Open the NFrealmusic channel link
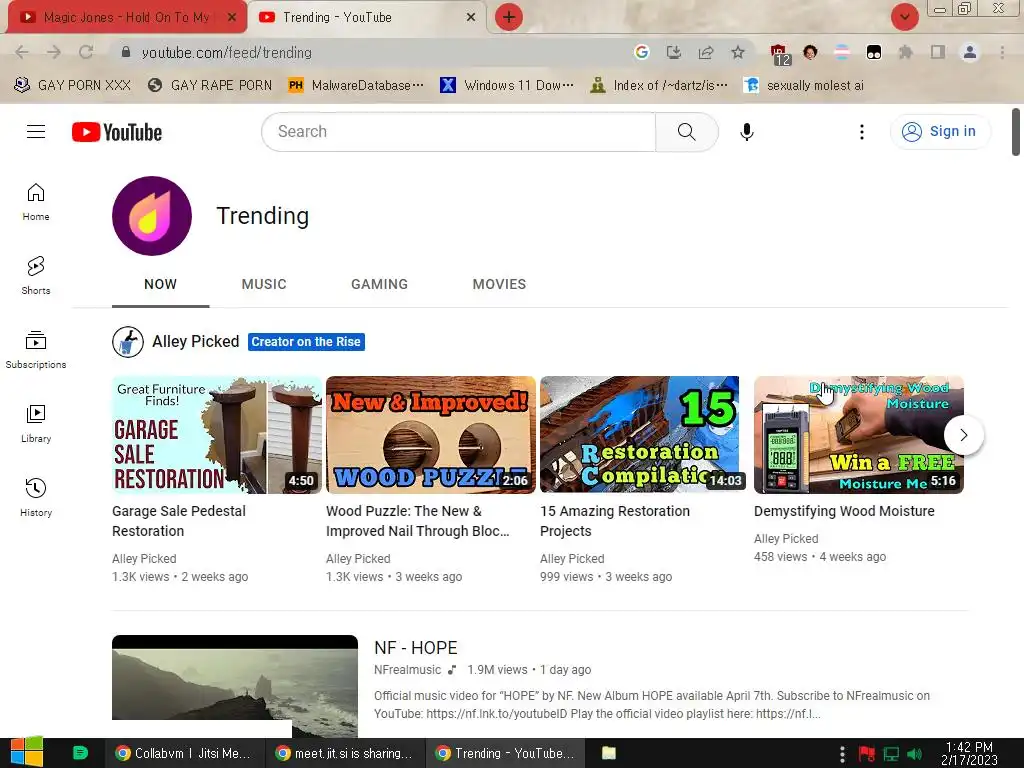 point(408,669)
